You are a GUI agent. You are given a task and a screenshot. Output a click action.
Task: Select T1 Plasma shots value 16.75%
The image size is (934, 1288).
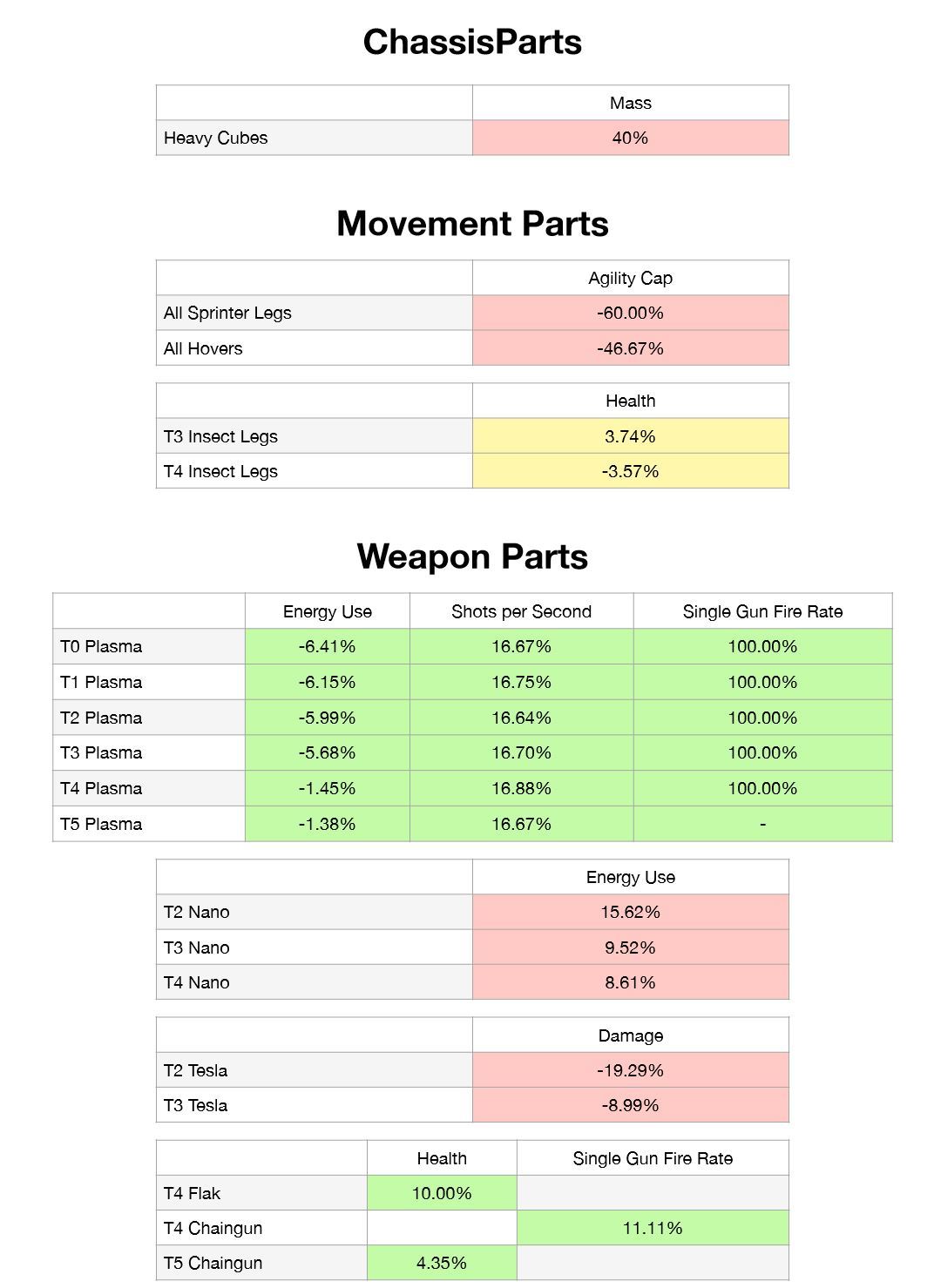pos(521,682)
